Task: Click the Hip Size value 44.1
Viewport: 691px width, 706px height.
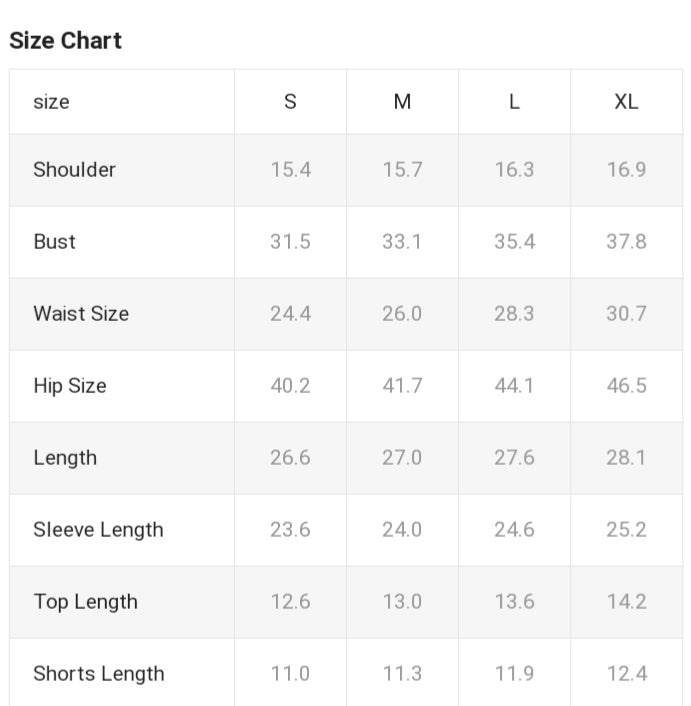Action: (x=514, y=386)
